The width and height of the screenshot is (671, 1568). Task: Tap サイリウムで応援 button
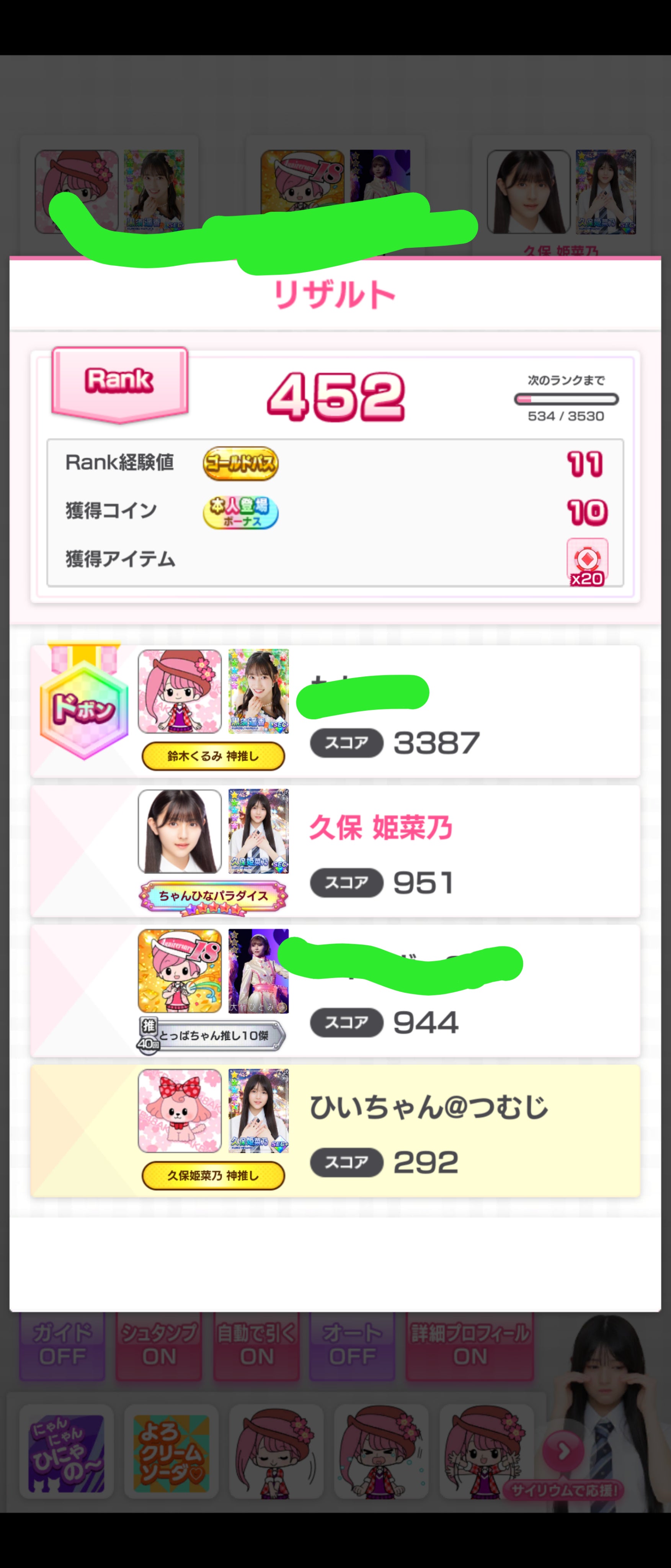[x=565, y=1491]
